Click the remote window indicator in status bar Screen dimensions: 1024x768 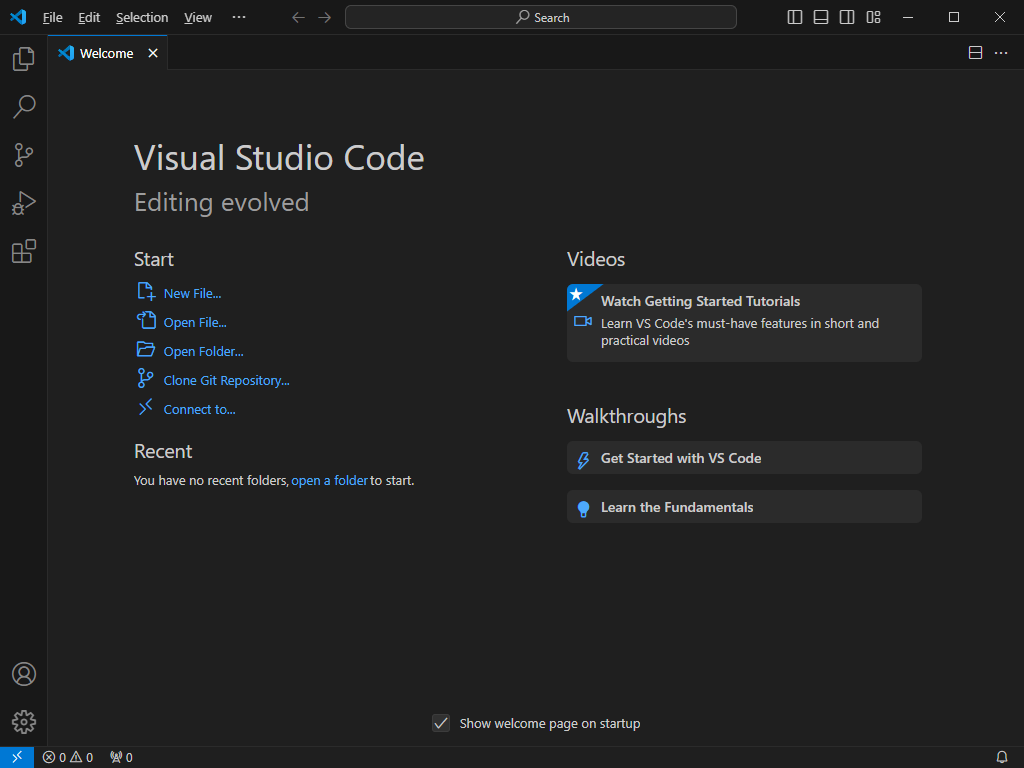[x=17, y=757]
